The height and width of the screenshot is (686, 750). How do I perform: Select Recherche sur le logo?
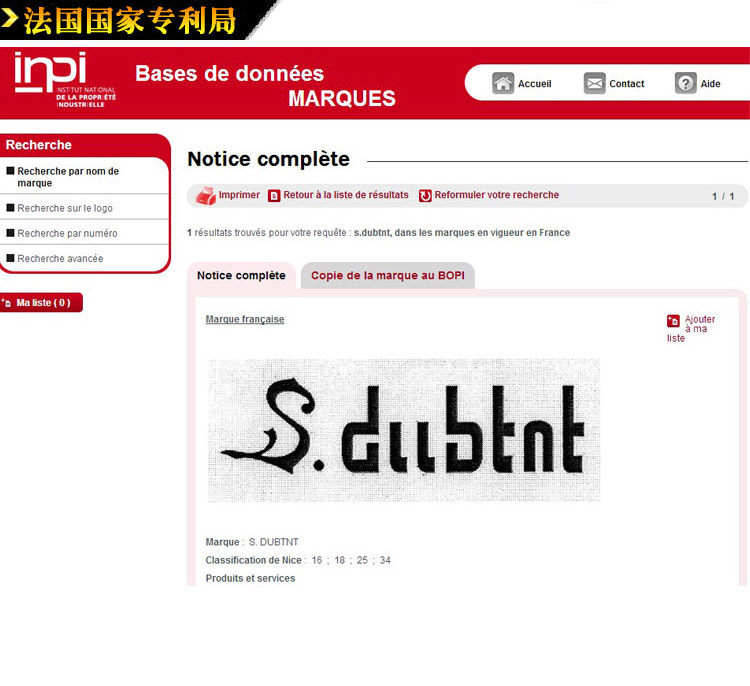click(x=65, y=208)
